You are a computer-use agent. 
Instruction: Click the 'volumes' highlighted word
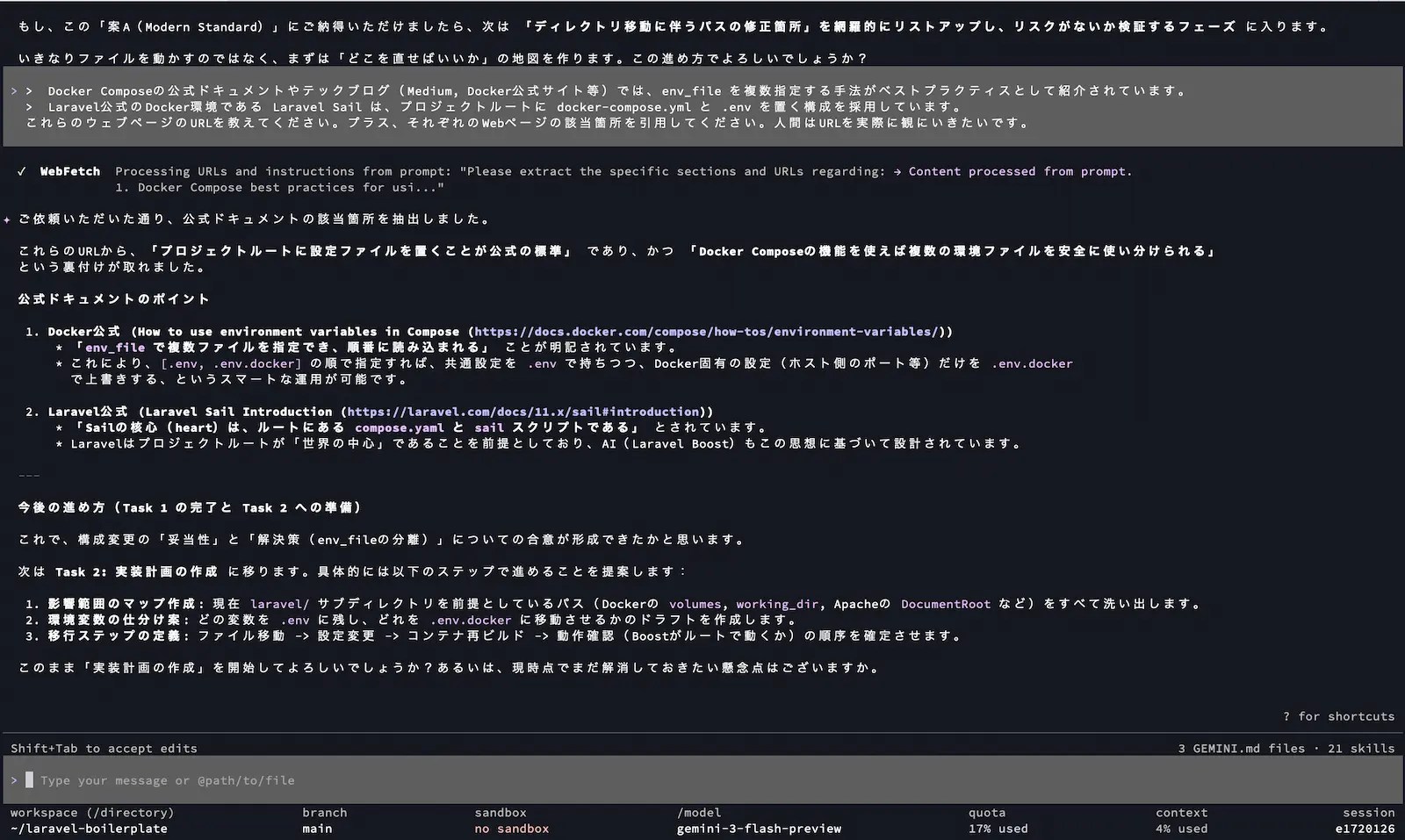click(x=695, y=604)
